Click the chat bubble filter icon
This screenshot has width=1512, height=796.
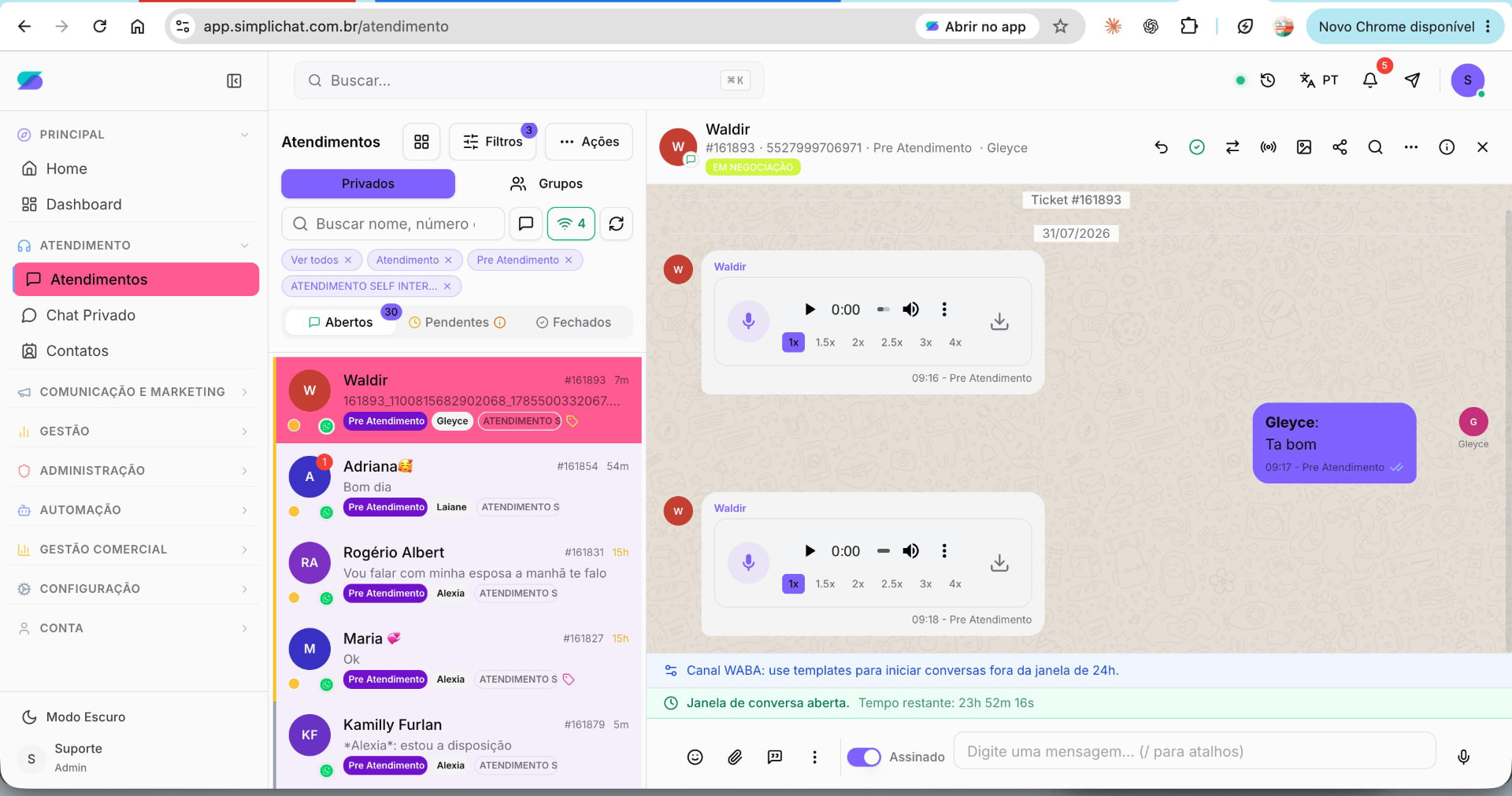(526, 224)
